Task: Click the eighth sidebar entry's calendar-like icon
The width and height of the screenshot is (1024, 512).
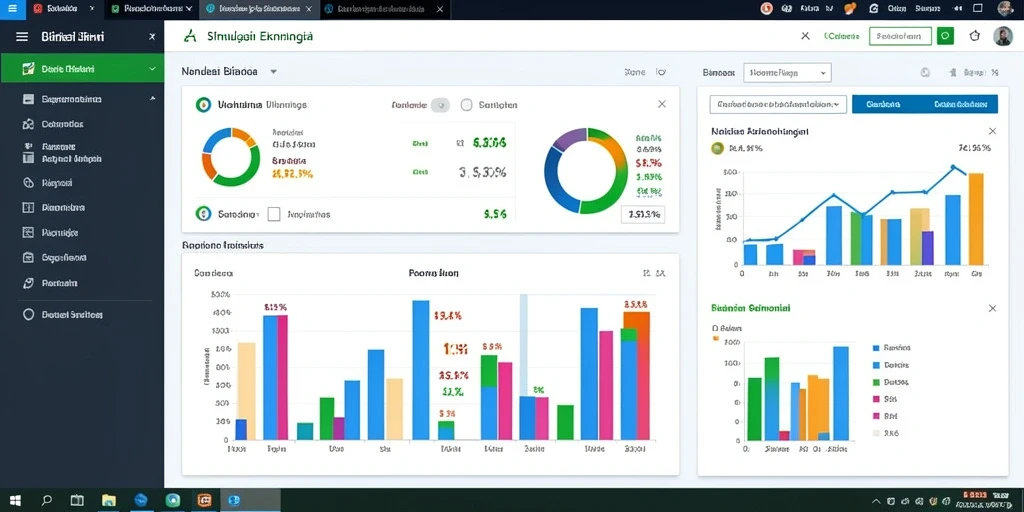Action: coord(28,257)
